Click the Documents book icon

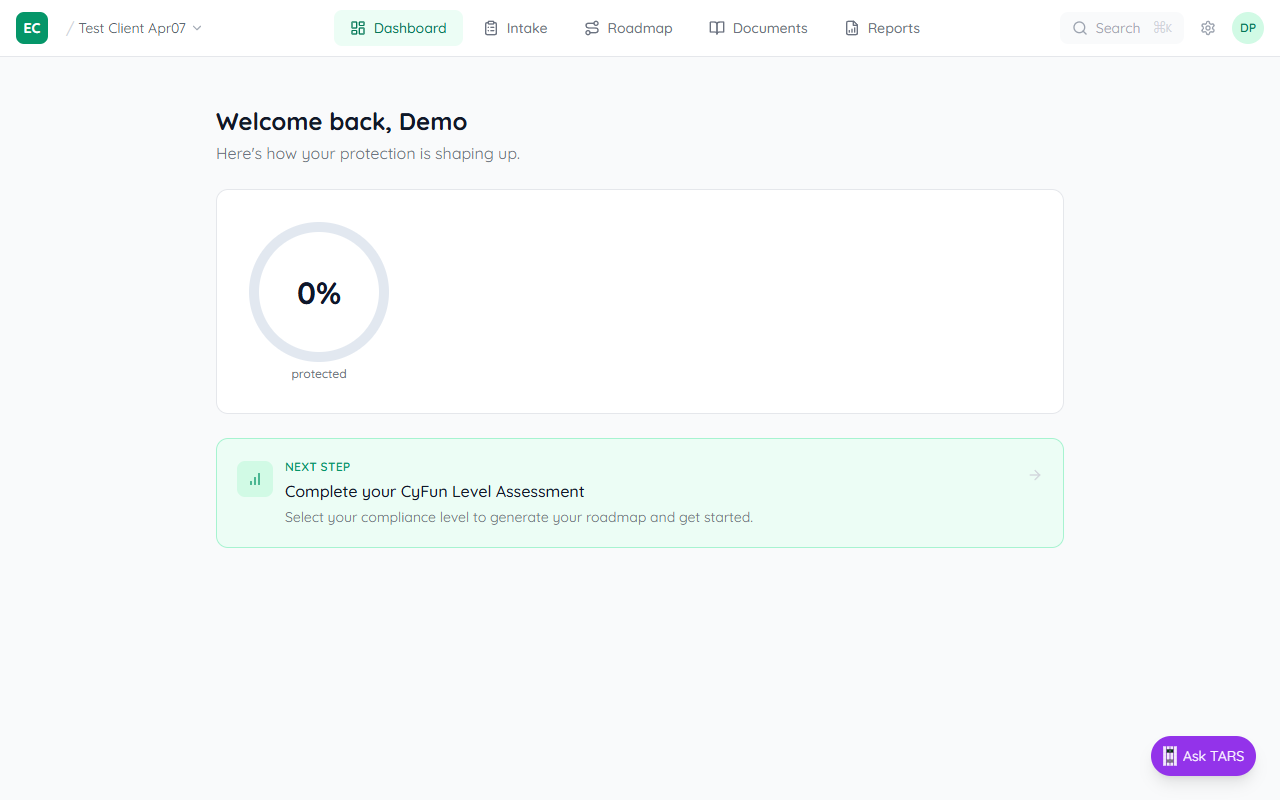click(x=716, y=27)
